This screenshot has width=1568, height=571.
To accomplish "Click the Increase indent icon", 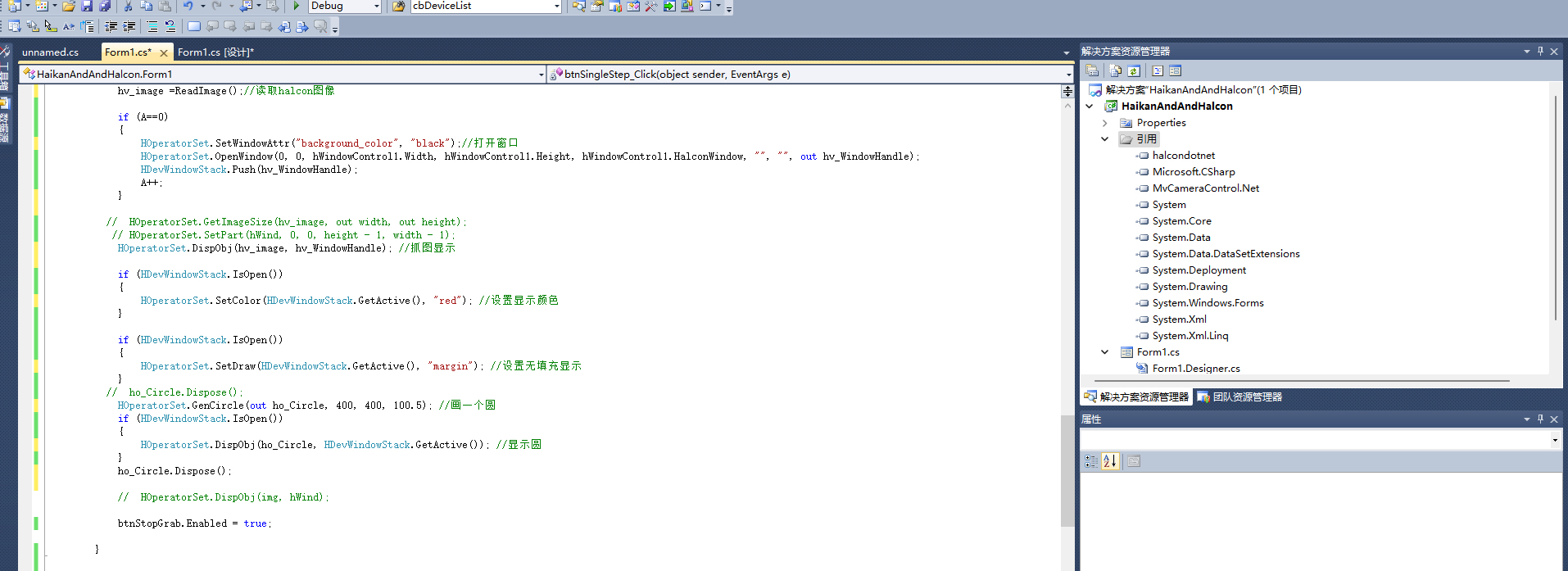I will pos(129,26).
